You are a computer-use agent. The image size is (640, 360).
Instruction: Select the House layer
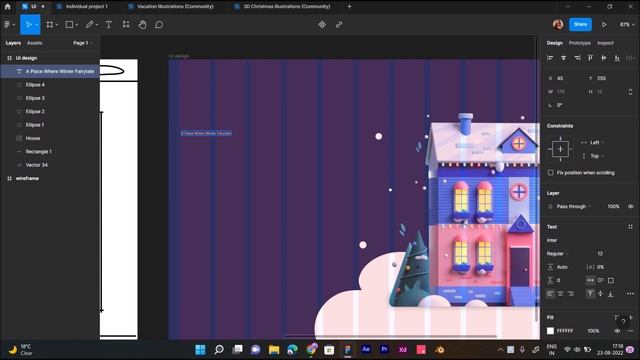pos(50,138)
